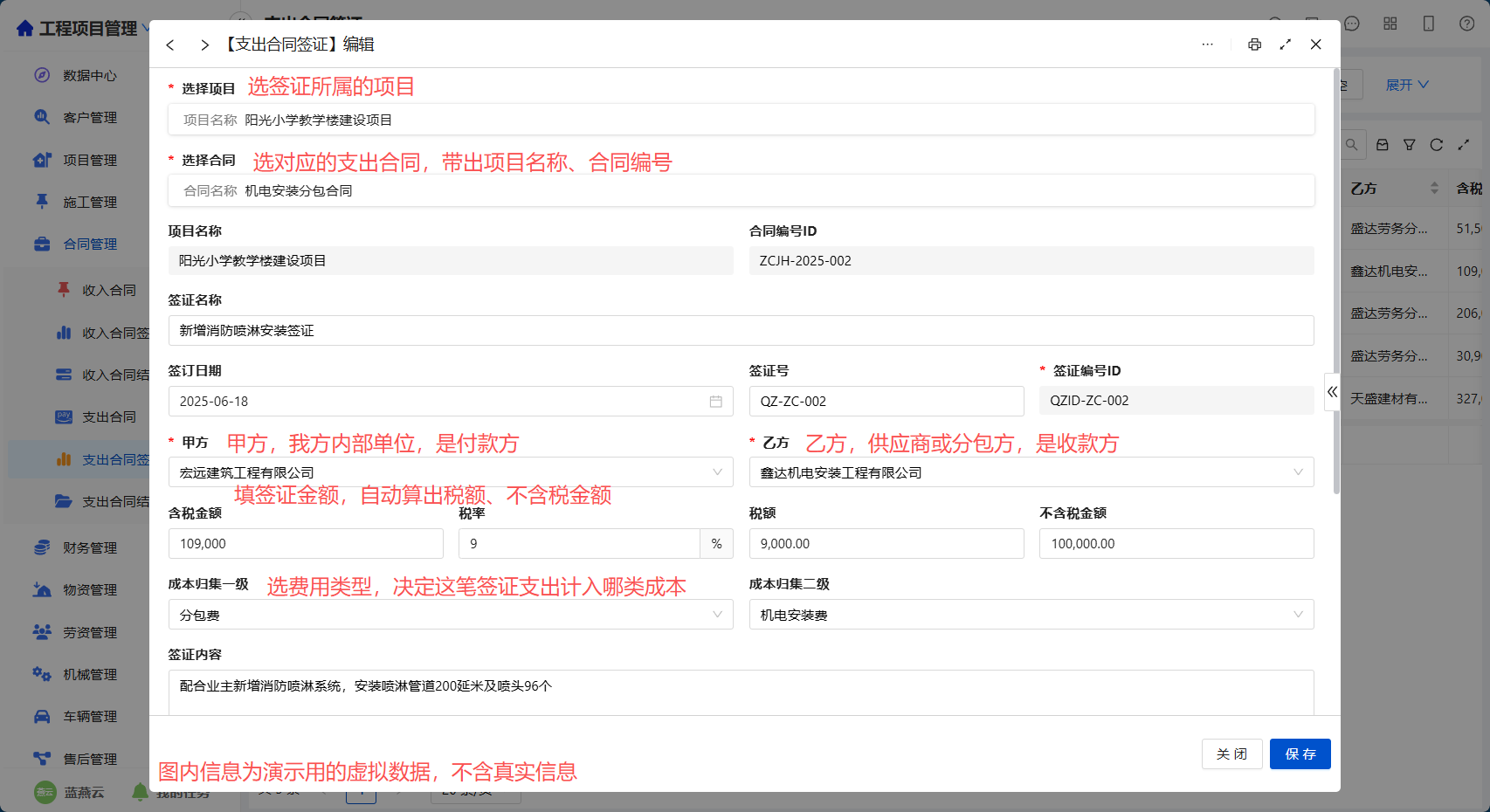This screenshot has height=812, width=1490.
Task: Click the 选择项目 project selector field
Action: 742,120
